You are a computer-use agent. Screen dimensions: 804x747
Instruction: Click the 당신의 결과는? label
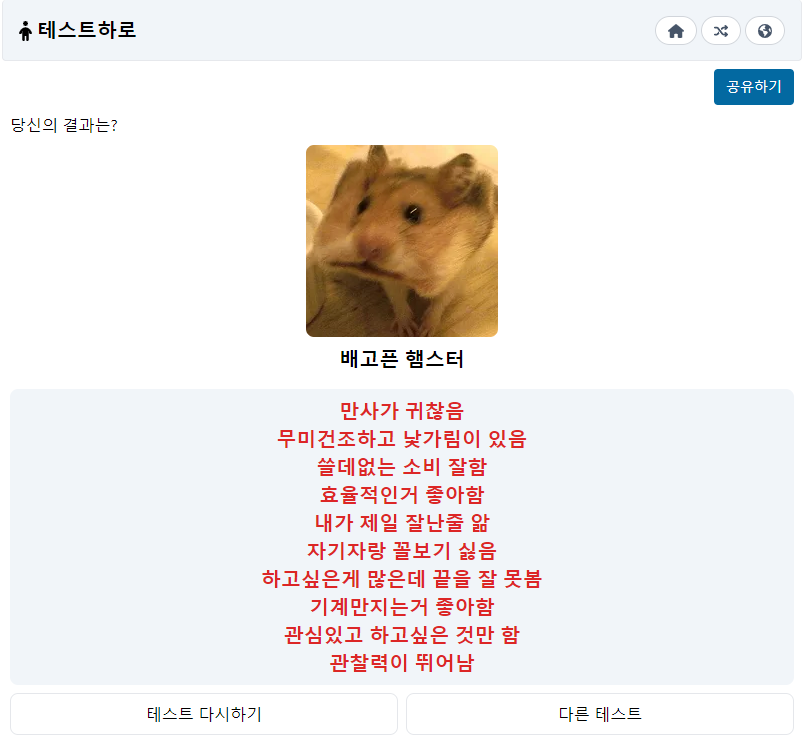pyautogui.click(x=64, y=125)
